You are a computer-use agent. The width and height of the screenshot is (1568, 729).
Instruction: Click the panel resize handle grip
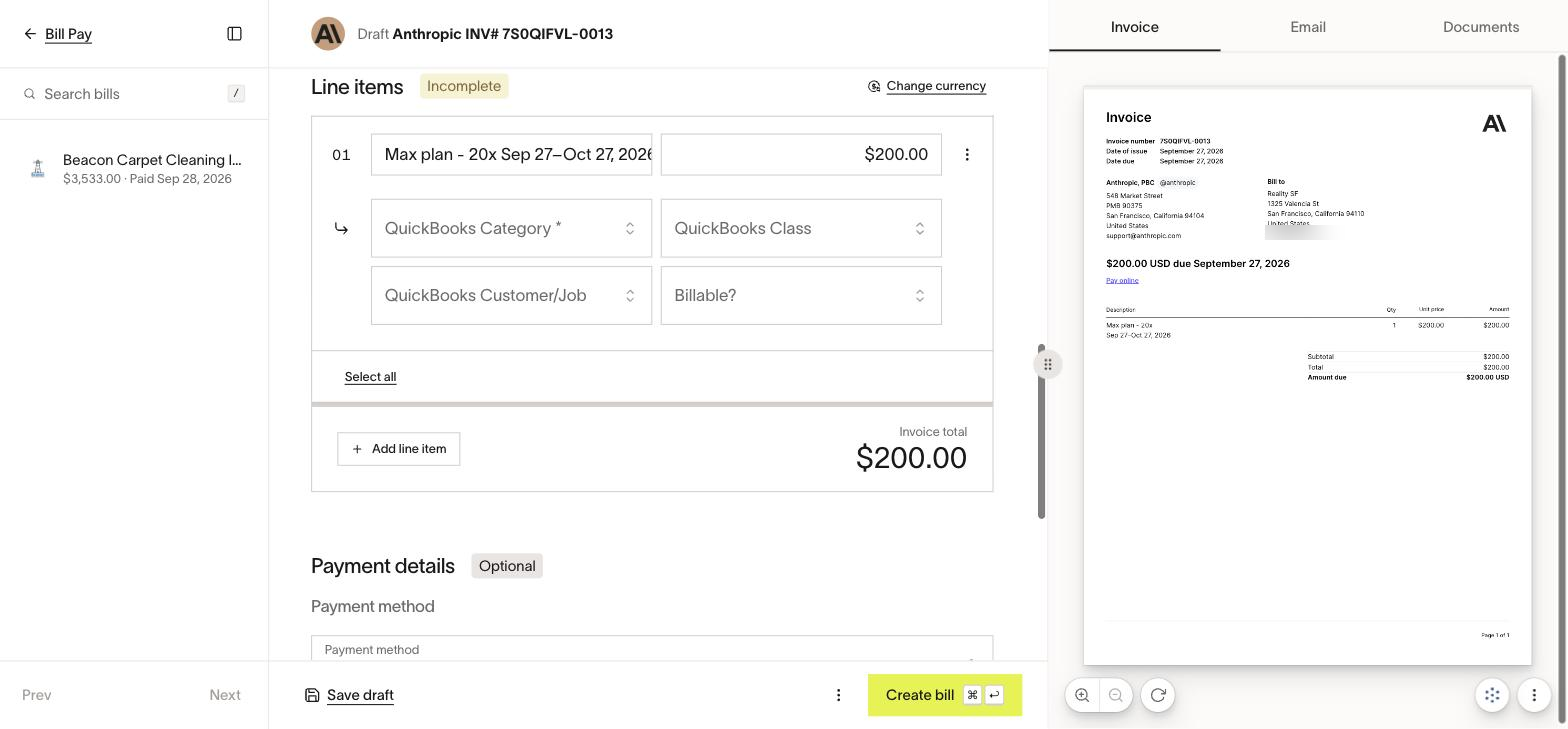click(1048, 364)
